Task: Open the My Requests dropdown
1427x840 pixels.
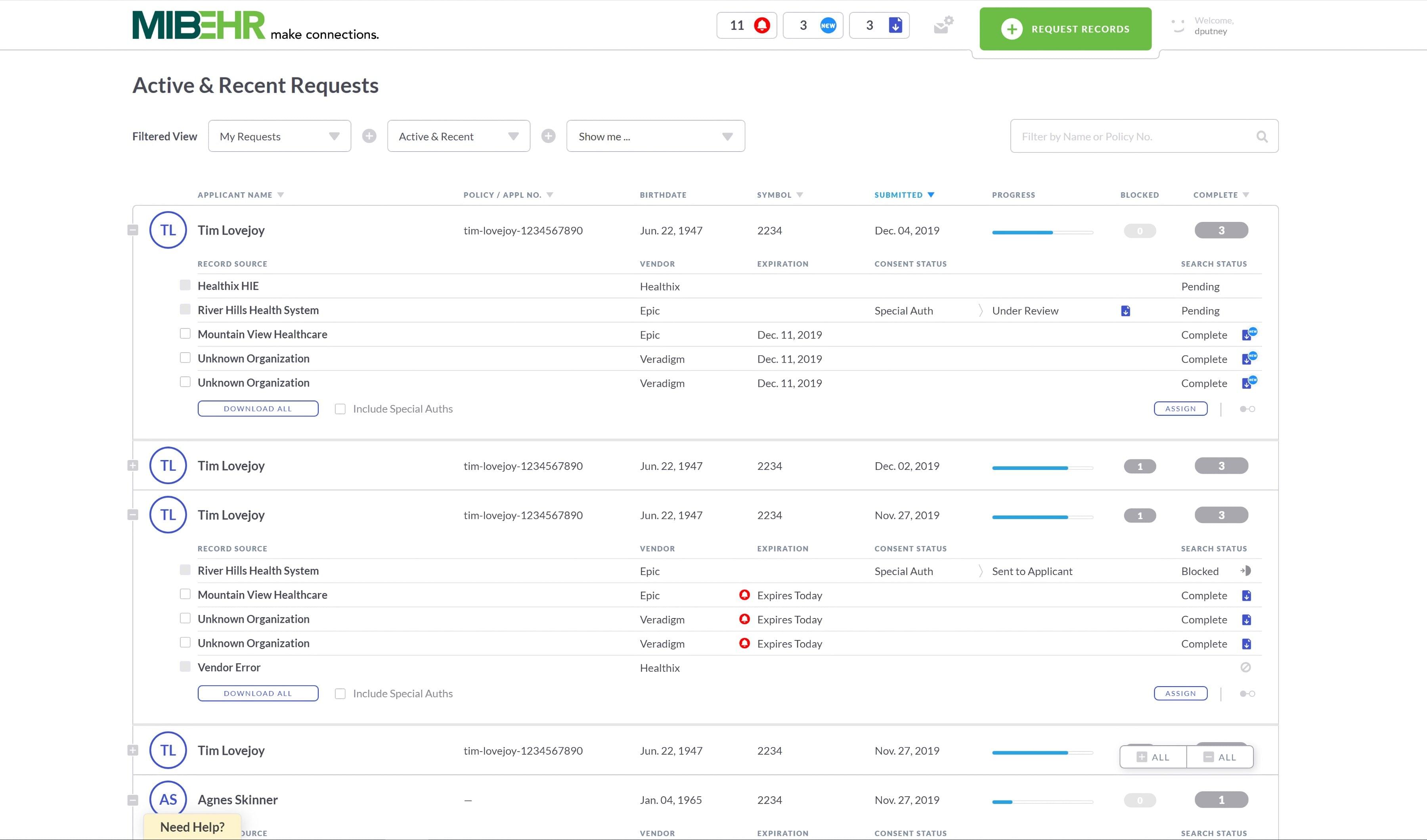Action: [x=279, y=136]
